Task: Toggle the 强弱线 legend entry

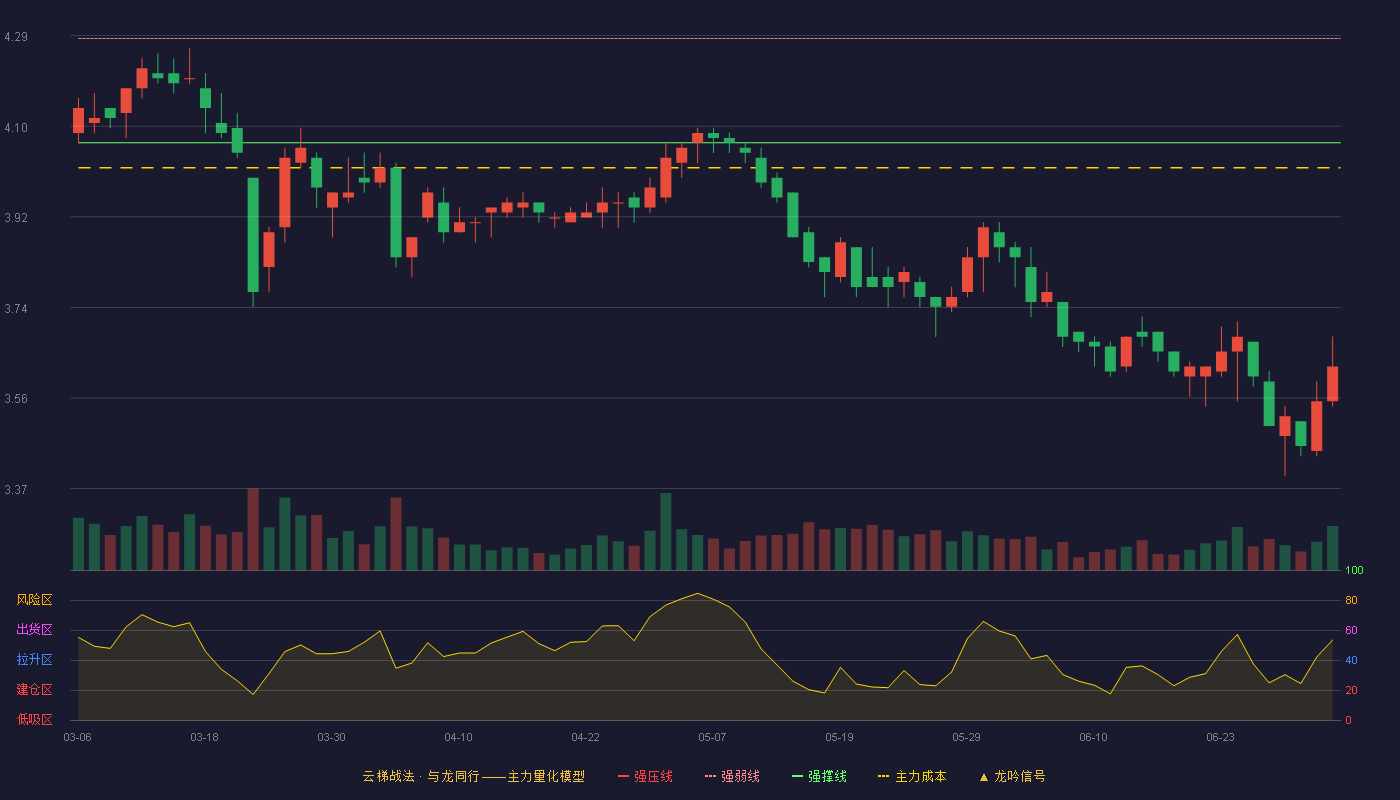Action: point(732,776)
